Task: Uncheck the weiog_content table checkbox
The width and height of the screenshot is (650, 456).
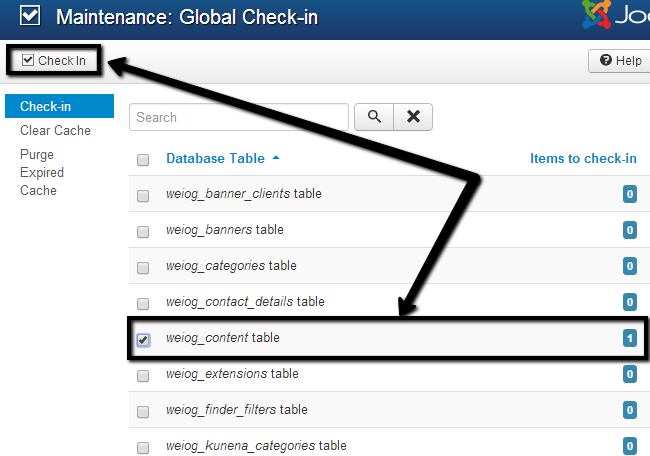Action: point(143,340)
